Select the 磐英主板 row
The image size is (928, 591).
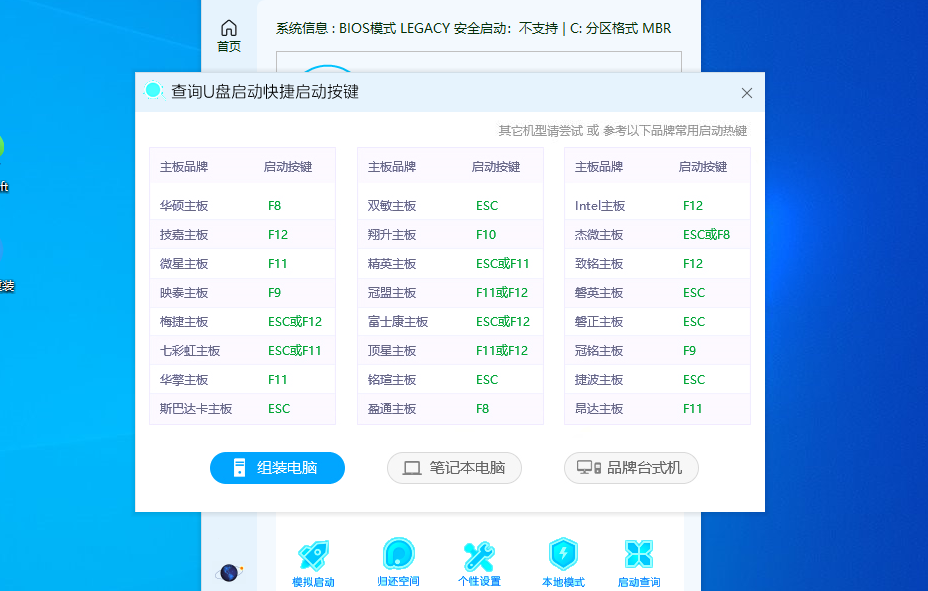(x=658, y=292)
